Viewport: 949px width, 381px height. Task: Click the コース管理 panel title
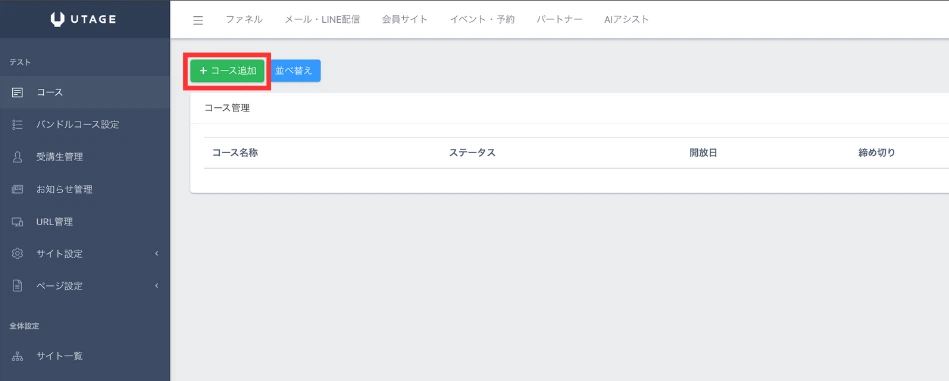[x=227, y=108]
